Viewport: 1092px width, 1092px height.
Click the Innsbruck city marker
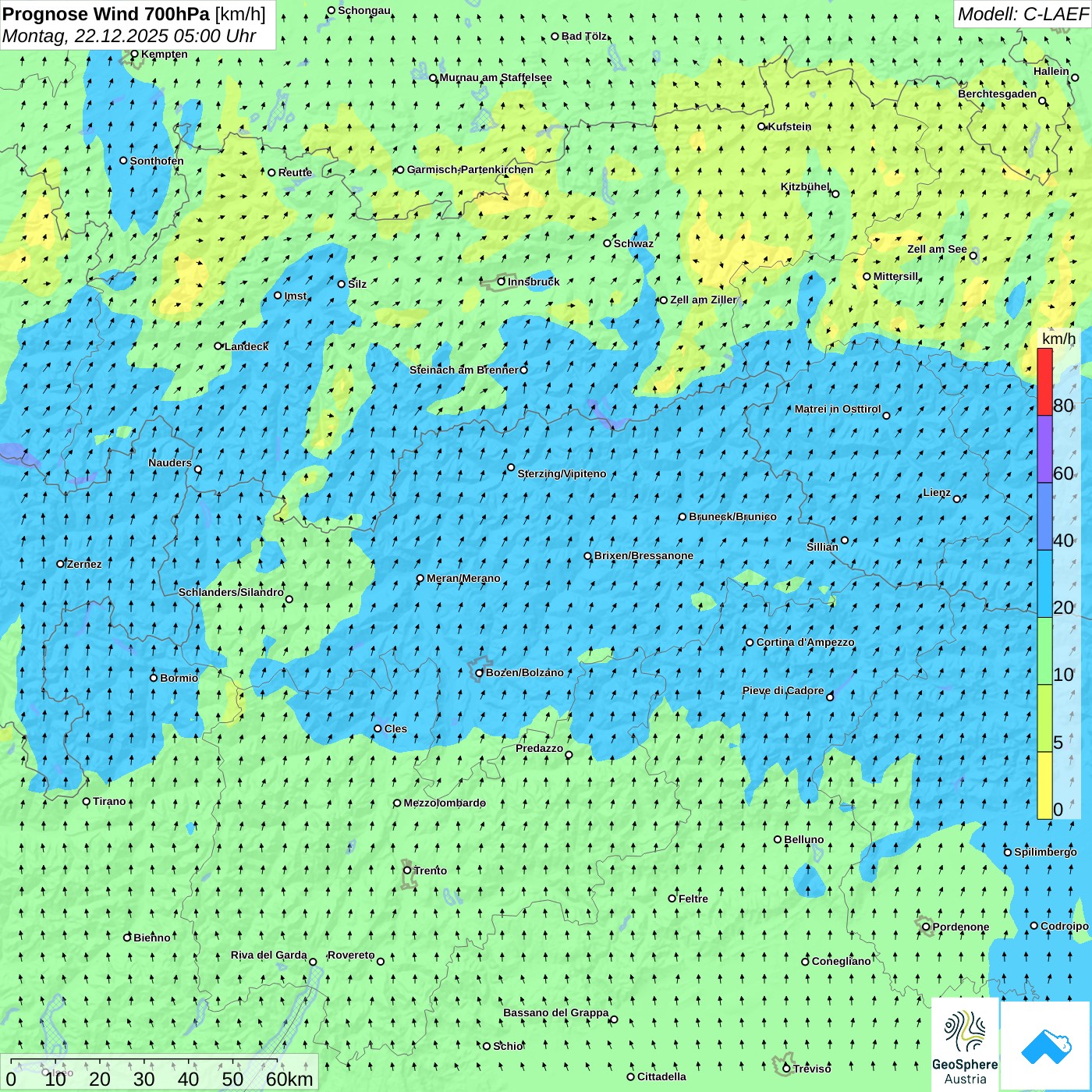pyautogui.click(x=502, y=282)
